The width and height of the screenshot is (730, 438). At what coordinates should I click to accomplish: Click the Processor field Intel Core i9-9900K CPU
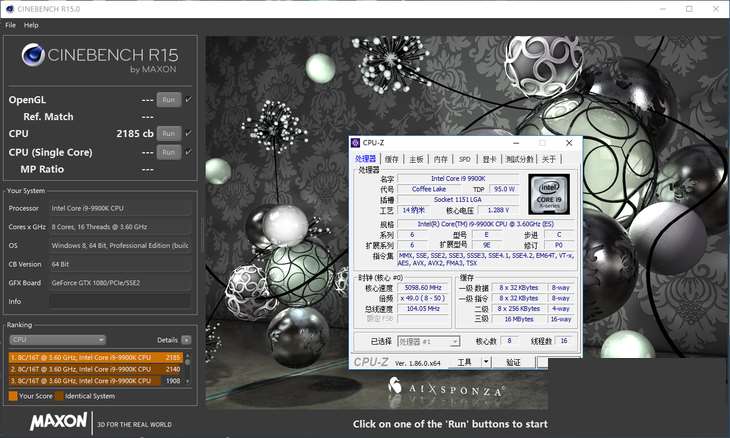(120, 208)
